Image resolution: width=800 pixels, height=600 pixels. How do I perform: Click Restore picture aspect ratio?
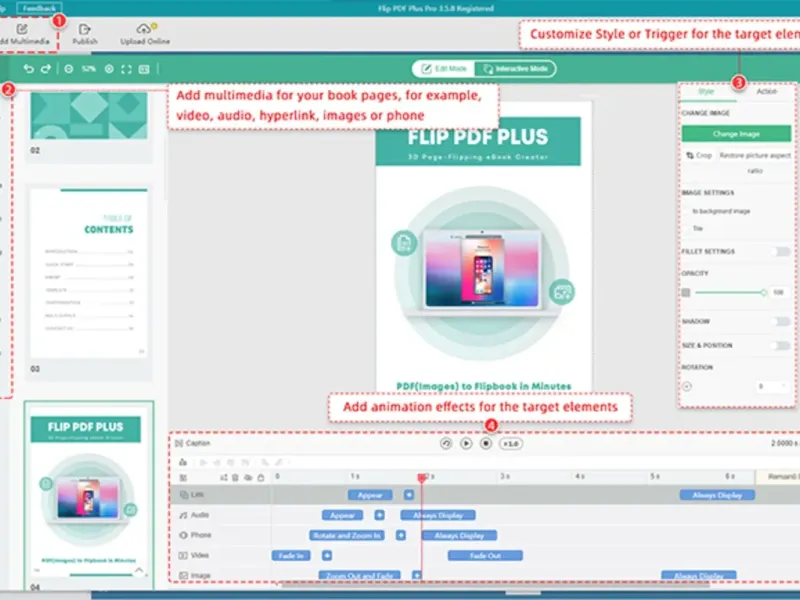[755, 162]
